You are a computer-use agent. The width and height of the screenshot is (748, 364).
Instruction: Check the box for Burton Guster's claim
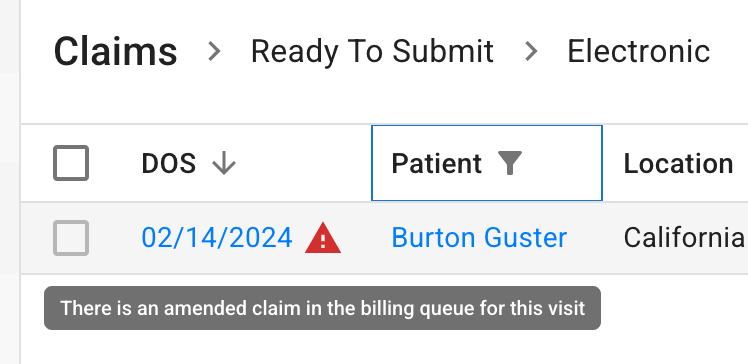tap(71, 238)
